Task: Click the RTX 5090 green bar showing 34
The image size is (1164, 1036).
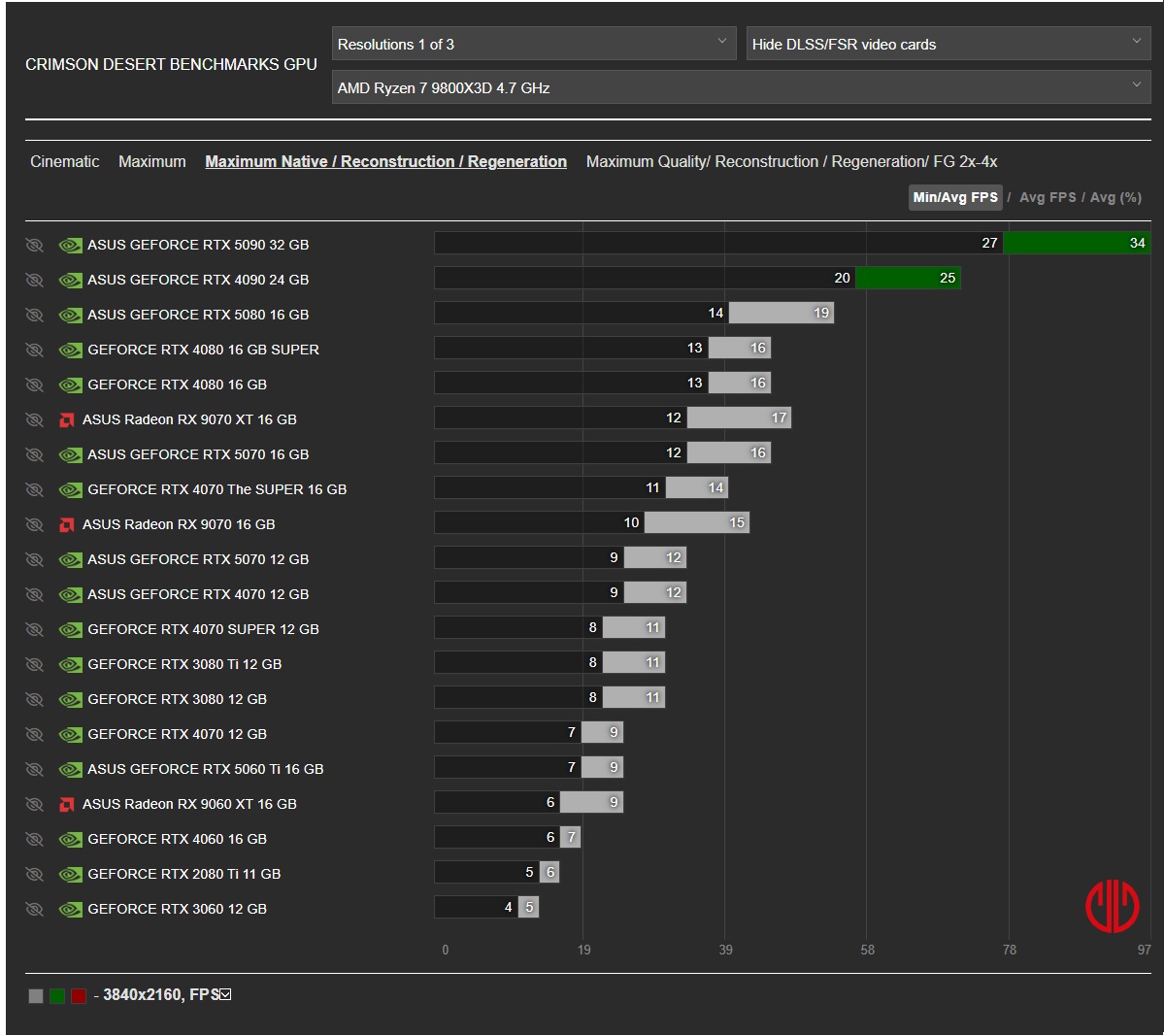Action: pyautogui.click(x=1078, y=243)
